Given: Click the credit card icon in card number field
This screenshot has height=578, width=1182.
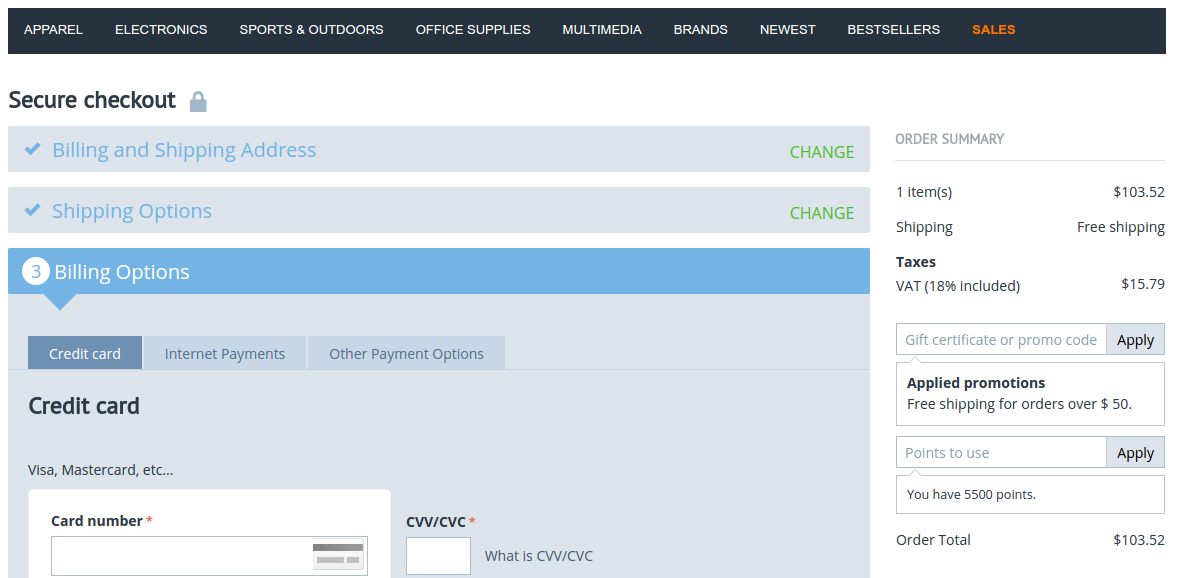Looking at the screenshot, I should click(338, 555).
